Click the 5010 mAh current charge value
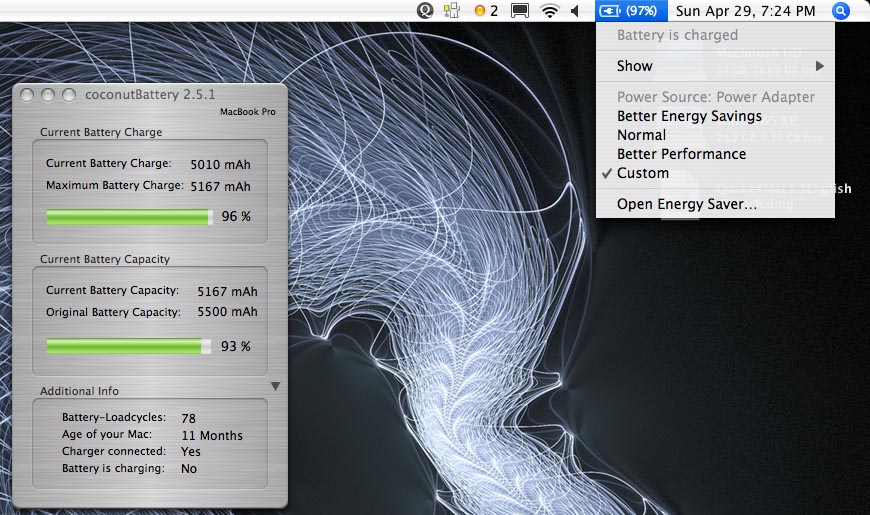Viewport: 870px width, 515px height. (220, 164)
